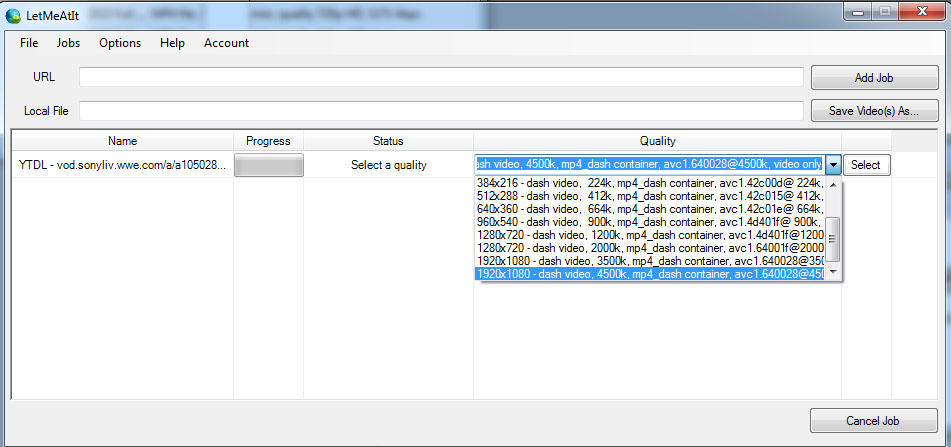The image size is (951, 447).
Task: Choose the 640x360 664k quality option
Action: click(x=650, y=209)
